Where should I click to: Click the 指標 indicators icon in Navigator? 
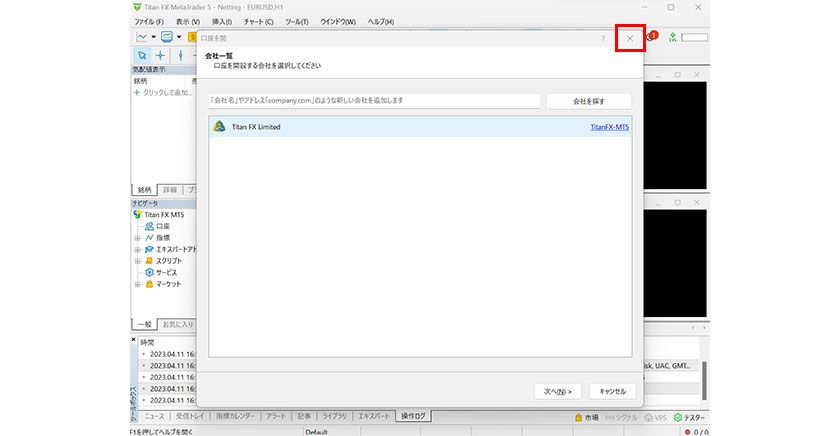click(149, 238)
